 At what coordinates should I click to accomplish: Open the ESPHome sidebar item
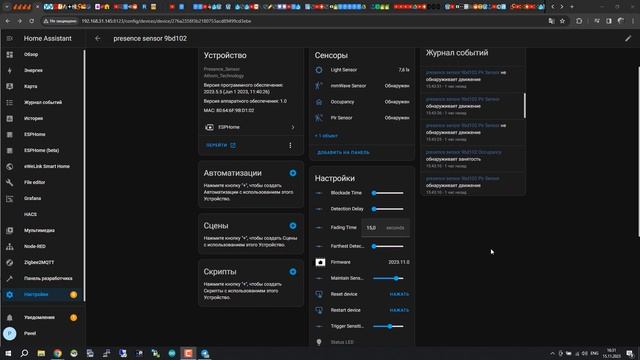(x=43, y=134)
